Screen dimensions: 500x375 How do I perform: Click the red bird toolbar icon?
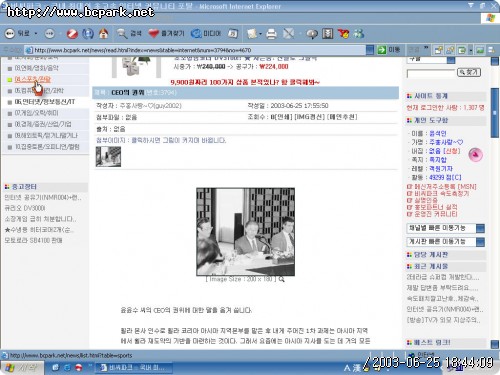(x=343, y=33)
